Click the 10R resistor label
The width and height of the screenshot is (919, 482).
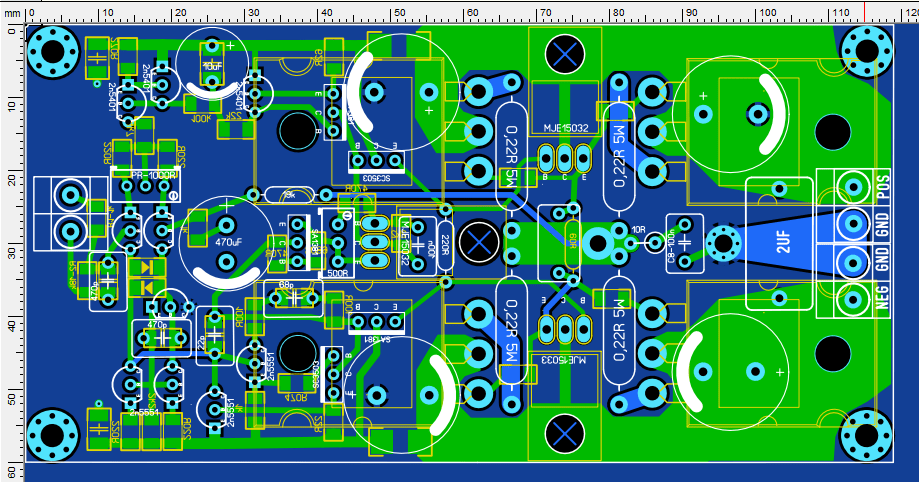pos(638,229)
